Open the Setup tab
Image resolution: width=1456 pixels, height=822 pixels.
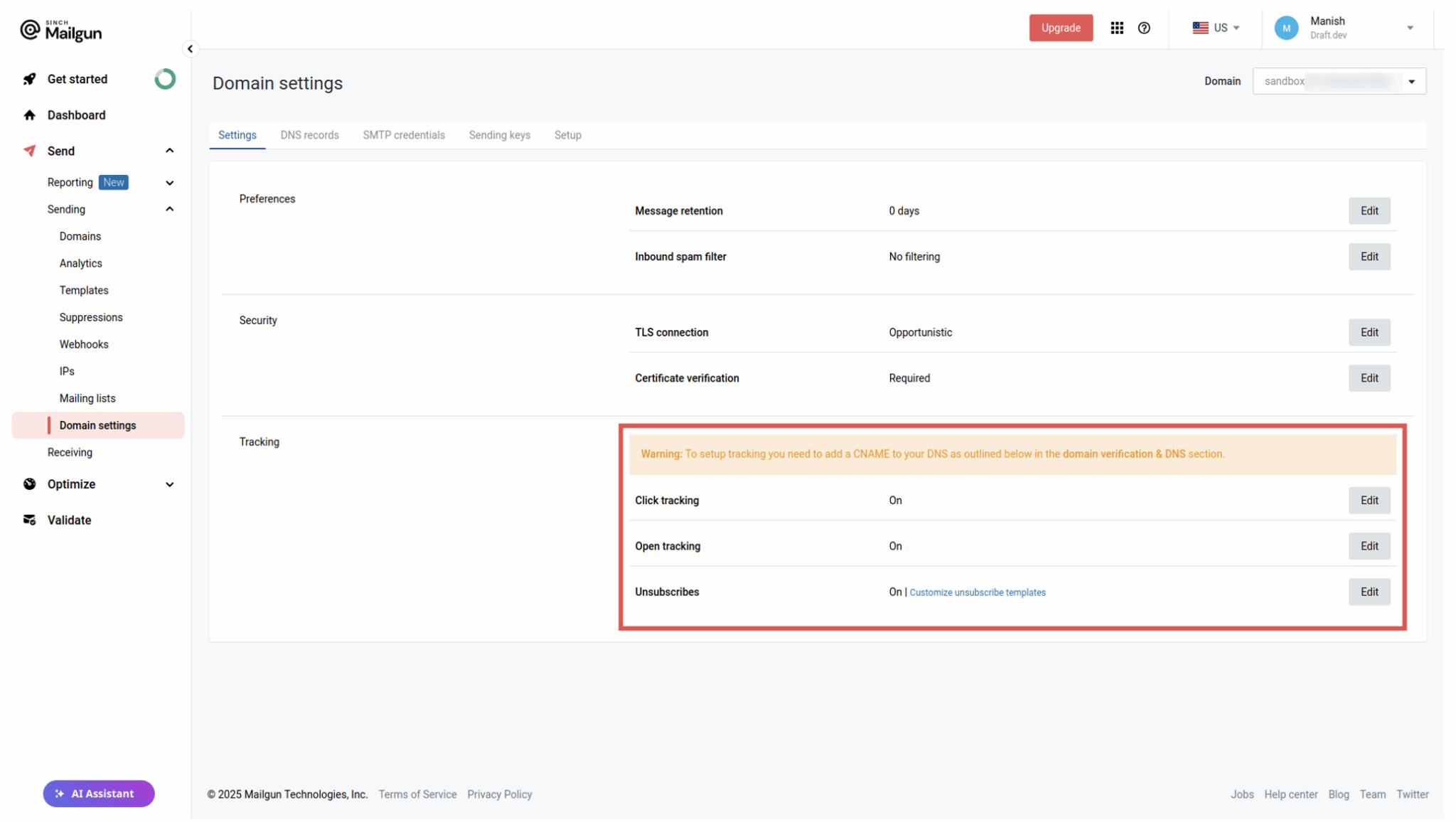(x=567, y=134)
